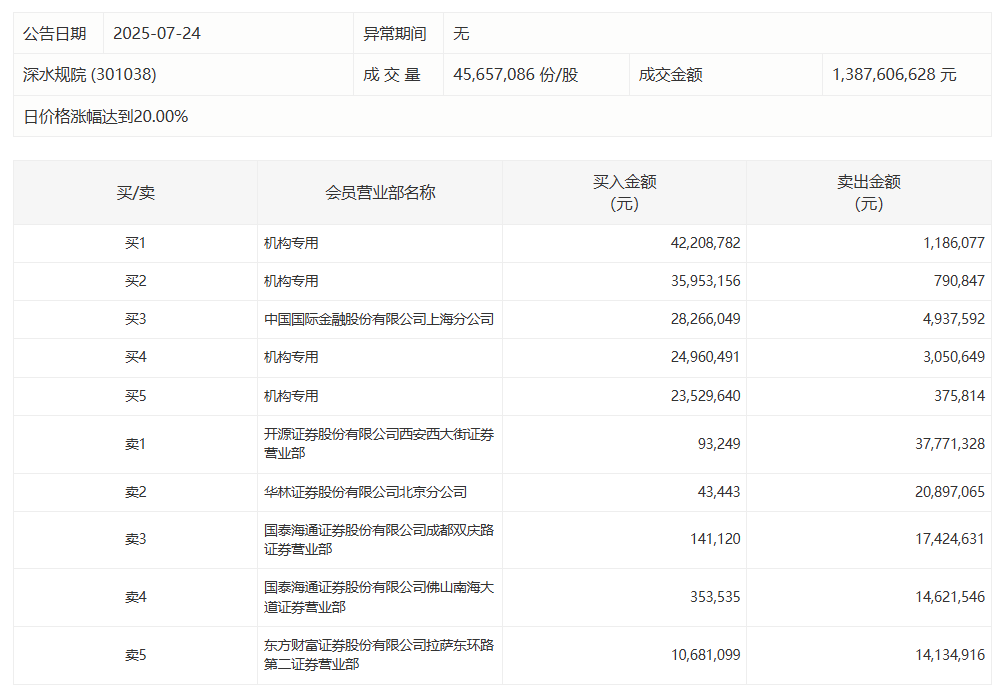Open 开源证券西安西大街证券营业部 entry

coord(378,444)
